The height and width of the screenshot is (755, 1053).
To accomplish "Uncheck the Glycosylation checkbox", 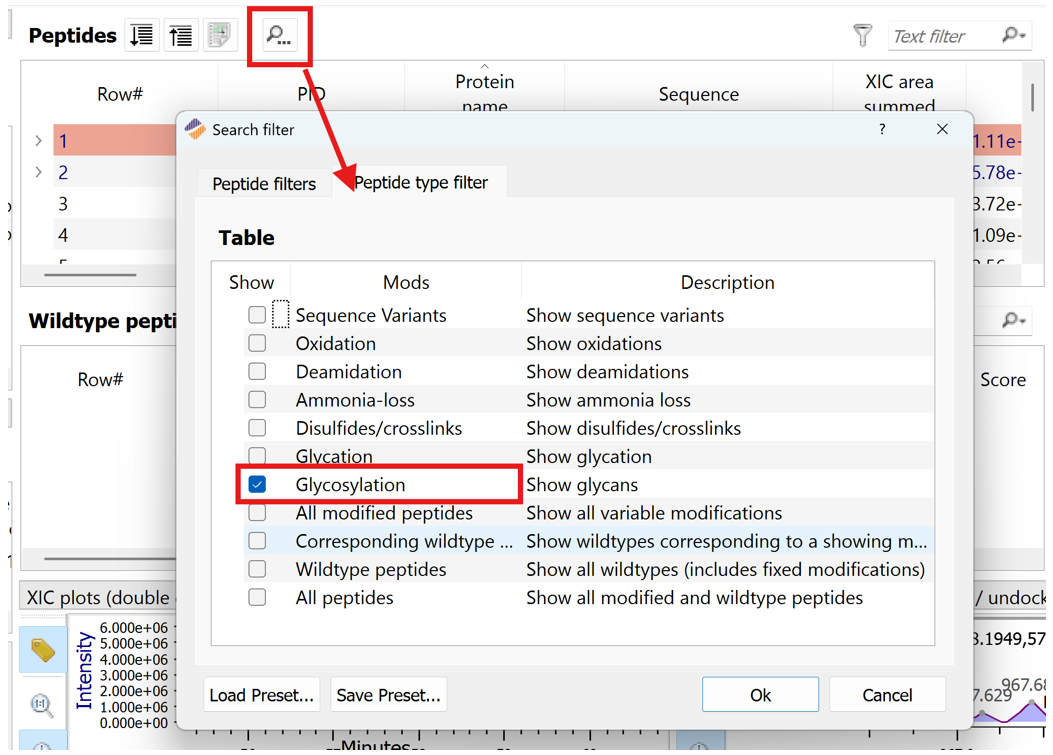I will click(x=257, y=485).
